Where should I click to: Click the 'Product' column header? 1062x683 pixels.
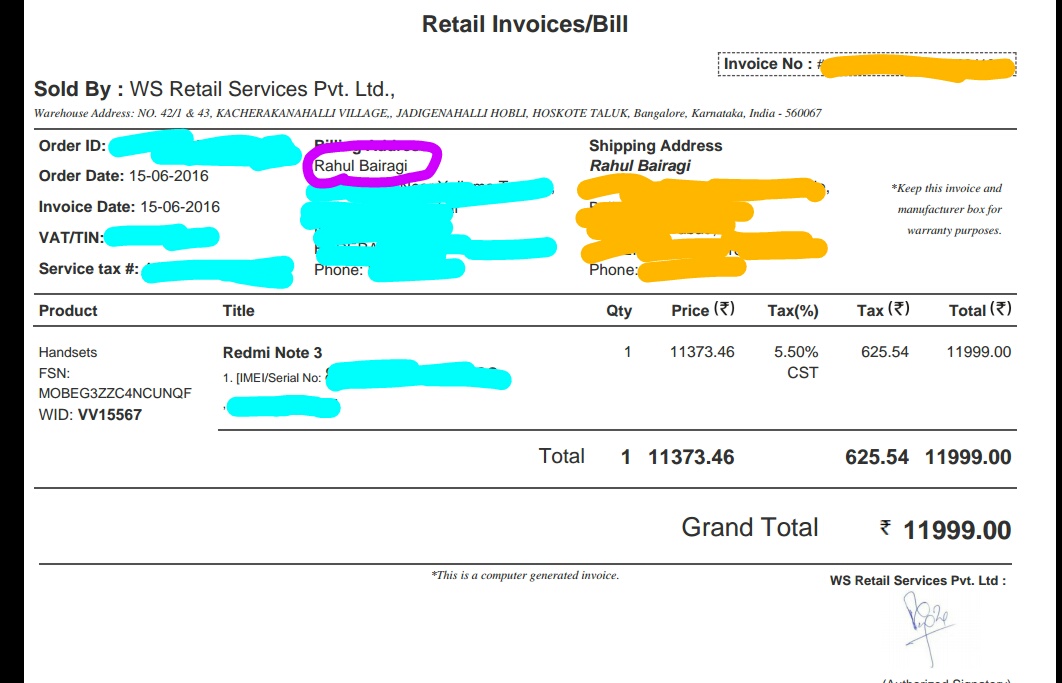point(68,311)
